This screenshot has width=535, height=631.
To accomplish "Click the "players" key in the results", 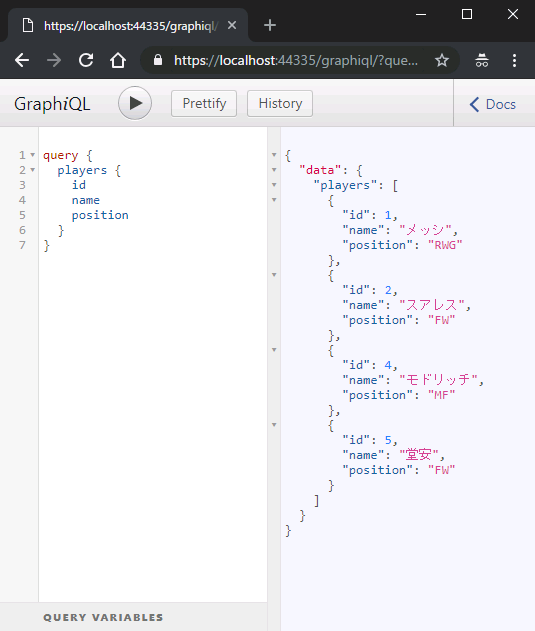I will tap(345, 185).
